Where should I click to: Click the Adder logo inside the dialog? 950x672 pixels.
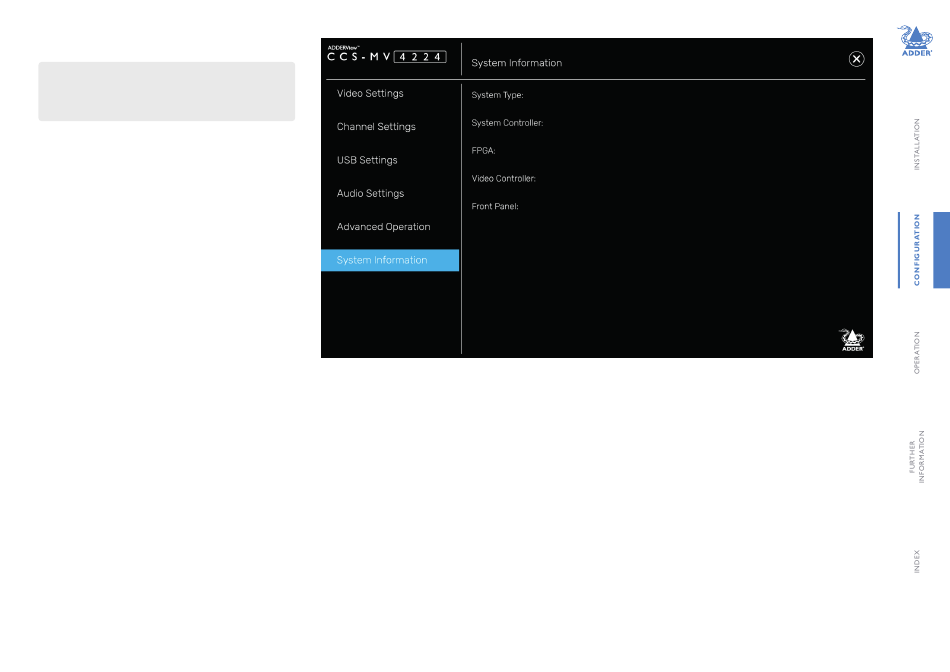pos(852,340)
